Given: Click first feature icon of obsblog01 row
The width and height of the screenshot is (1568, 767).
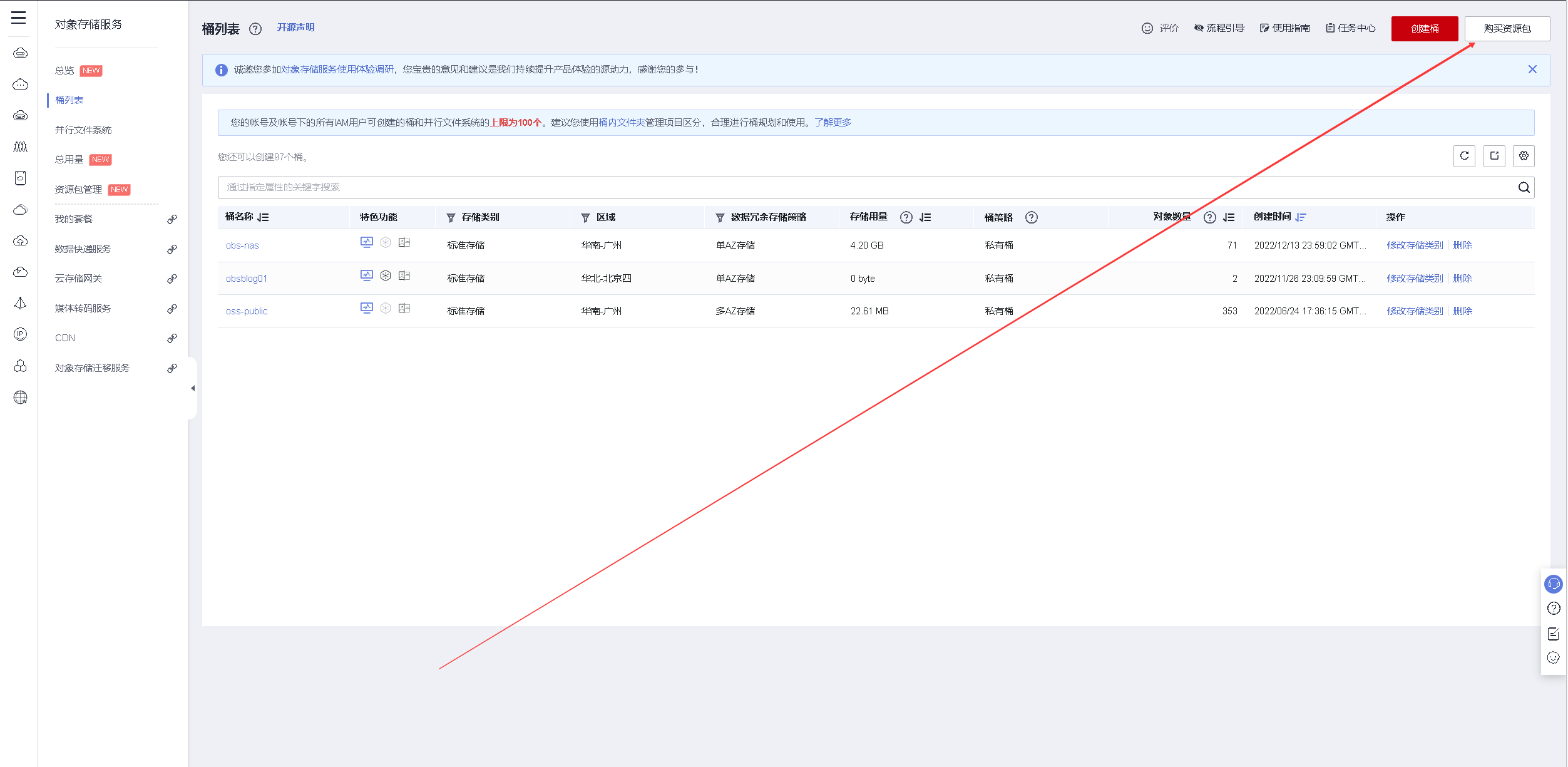Looking at the screenshot, I should (367, 275).
